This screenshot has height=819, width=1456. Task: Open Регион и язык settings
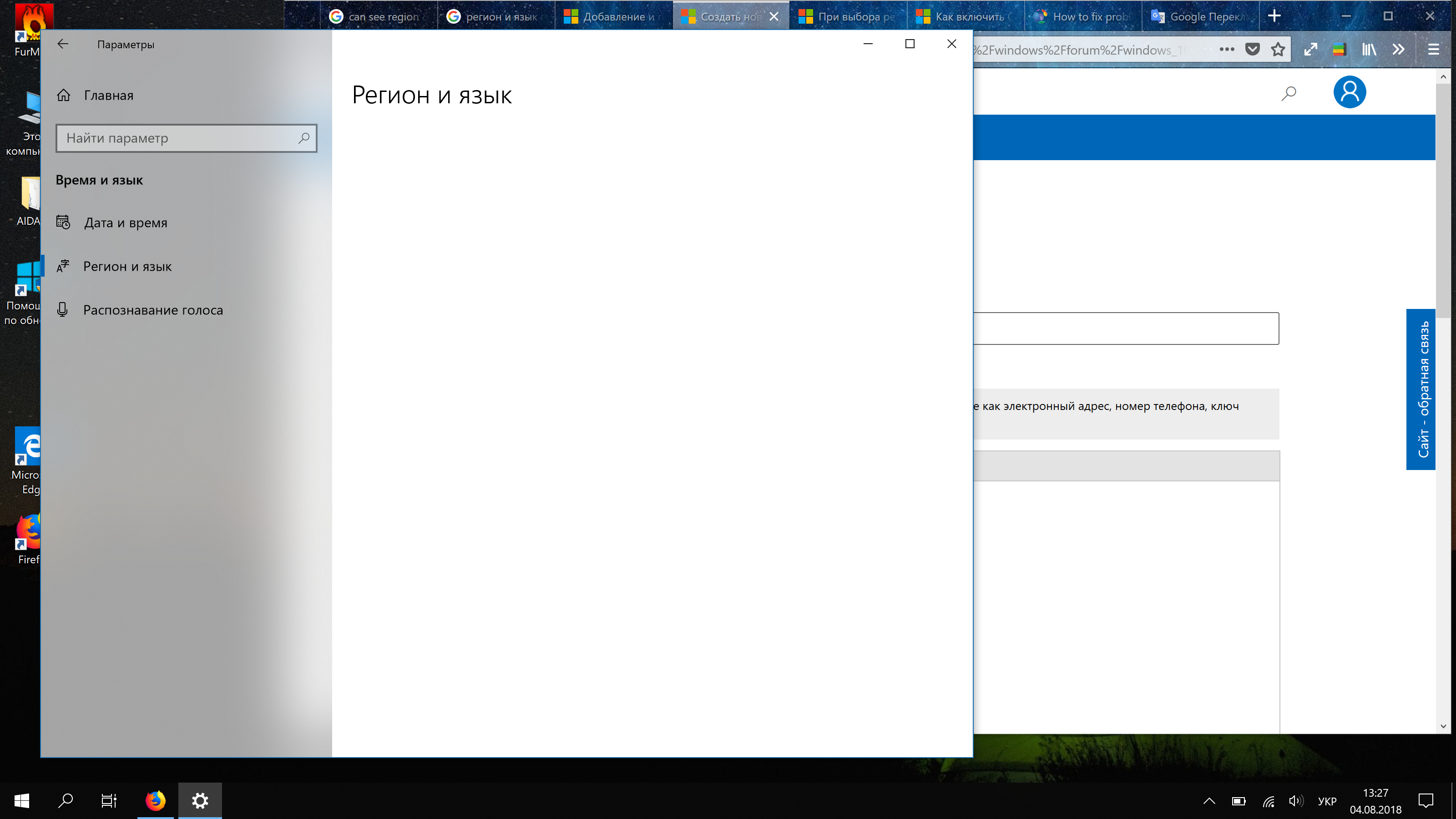(127, 265)
